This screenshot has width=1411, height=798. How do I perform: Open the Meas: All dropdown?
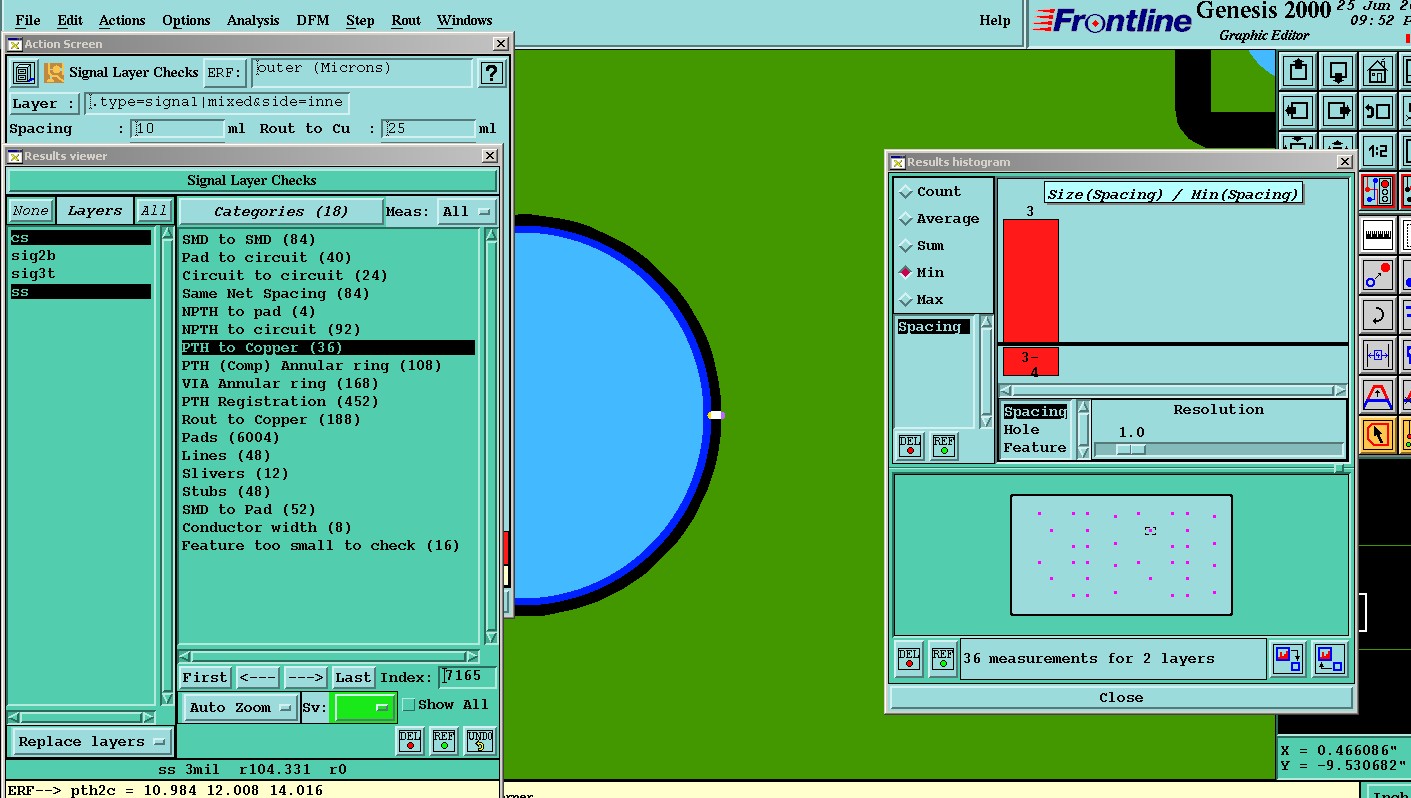(468, 211)
